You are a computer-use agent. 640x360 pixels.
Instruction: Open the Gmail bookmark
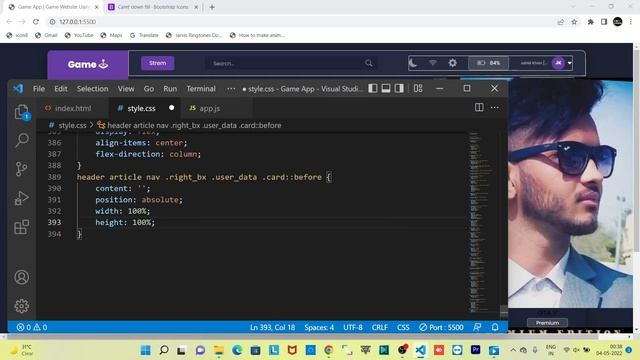46,35
